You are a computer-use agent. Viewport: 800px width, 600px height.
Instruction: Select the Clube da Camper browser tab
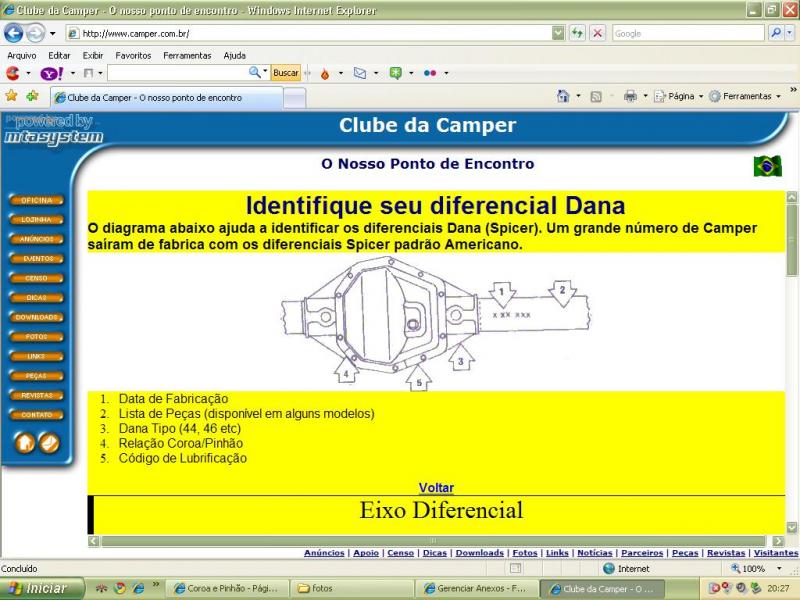(x=166, y=97)
